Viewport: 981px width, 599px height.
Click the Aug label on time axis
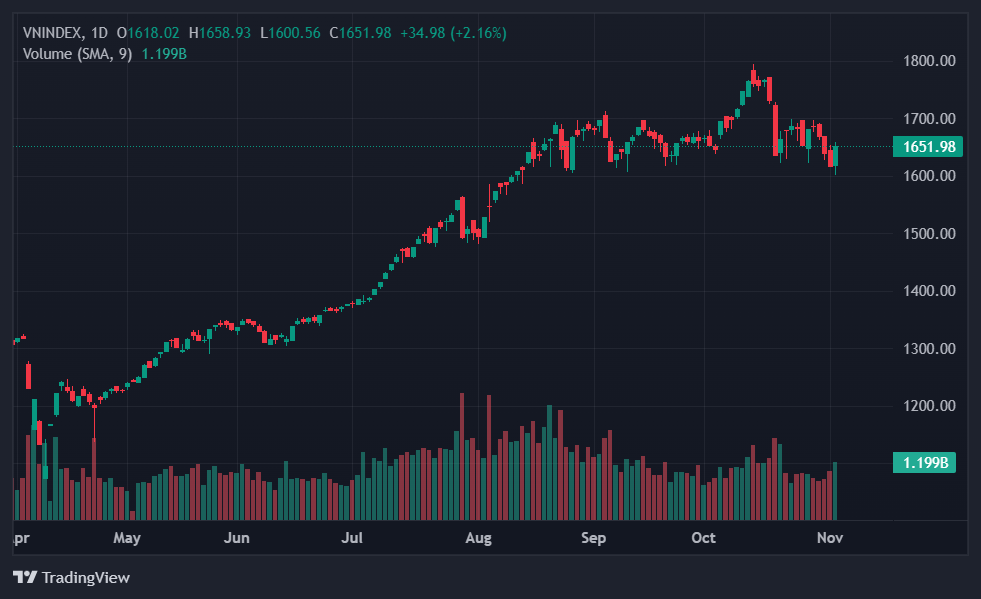[479, 538]
